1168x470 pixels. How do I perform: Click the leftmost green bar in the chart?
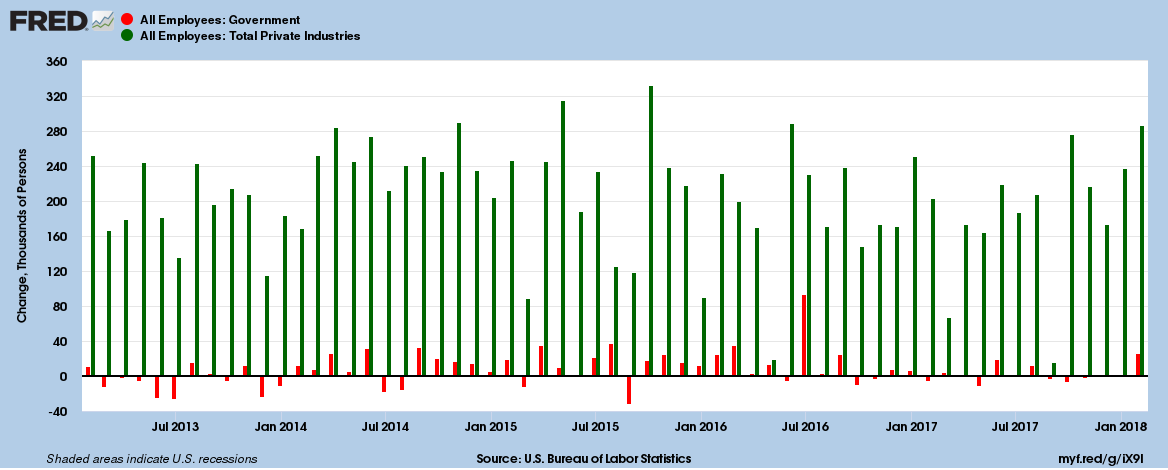click(93, 266)
